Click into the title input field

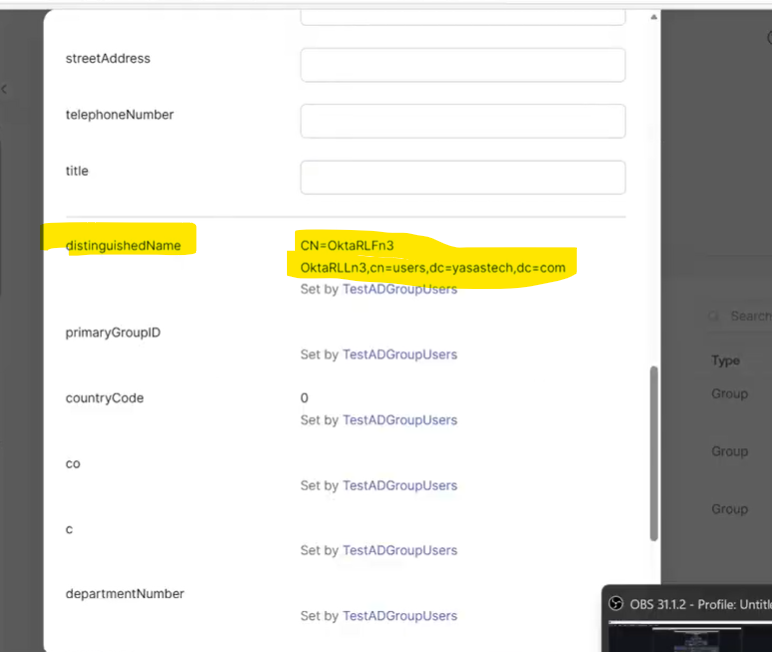[x=462, y=177]
